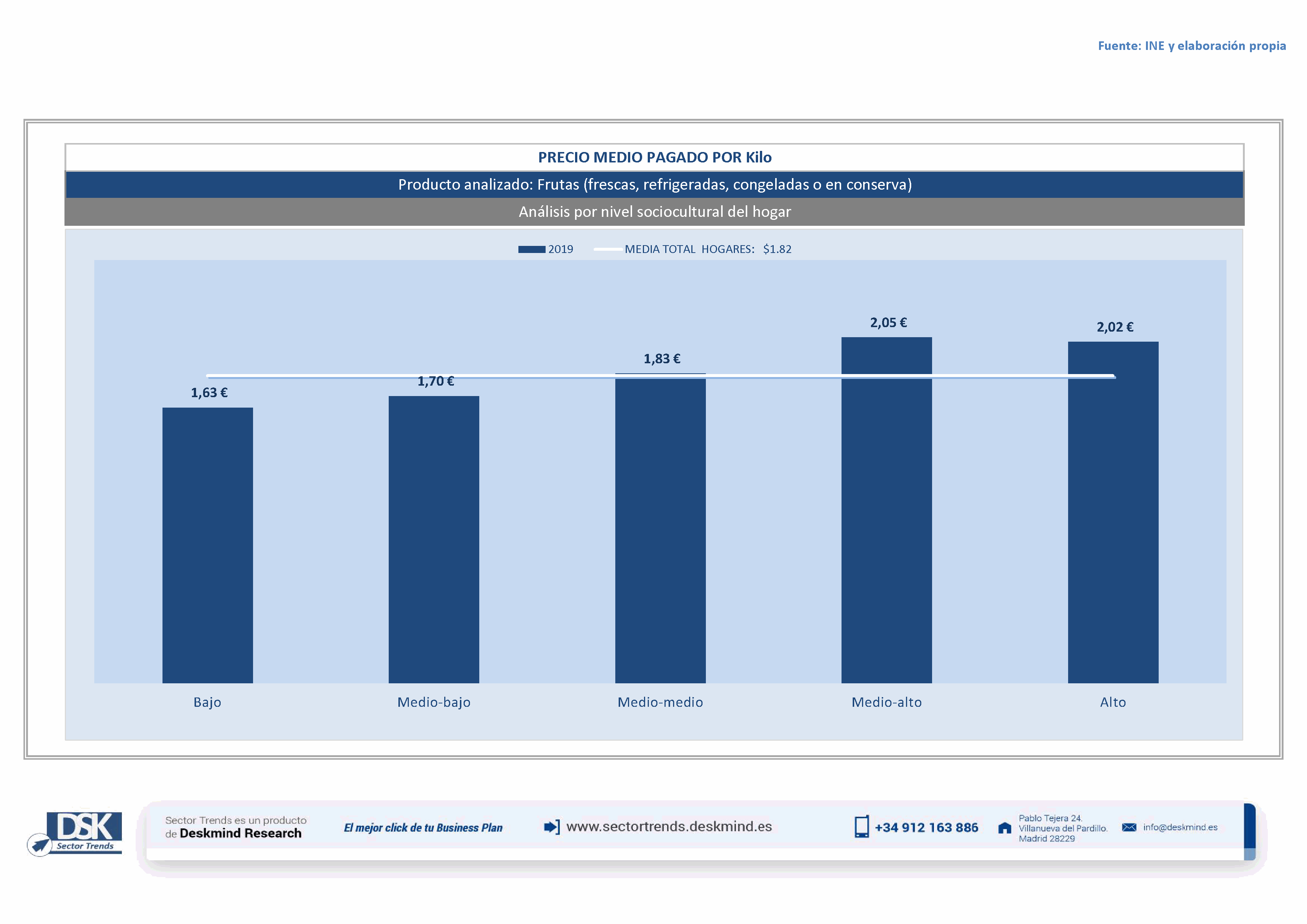Click the email envelope icon
1307x924 pixels.
click(1129, 827)
